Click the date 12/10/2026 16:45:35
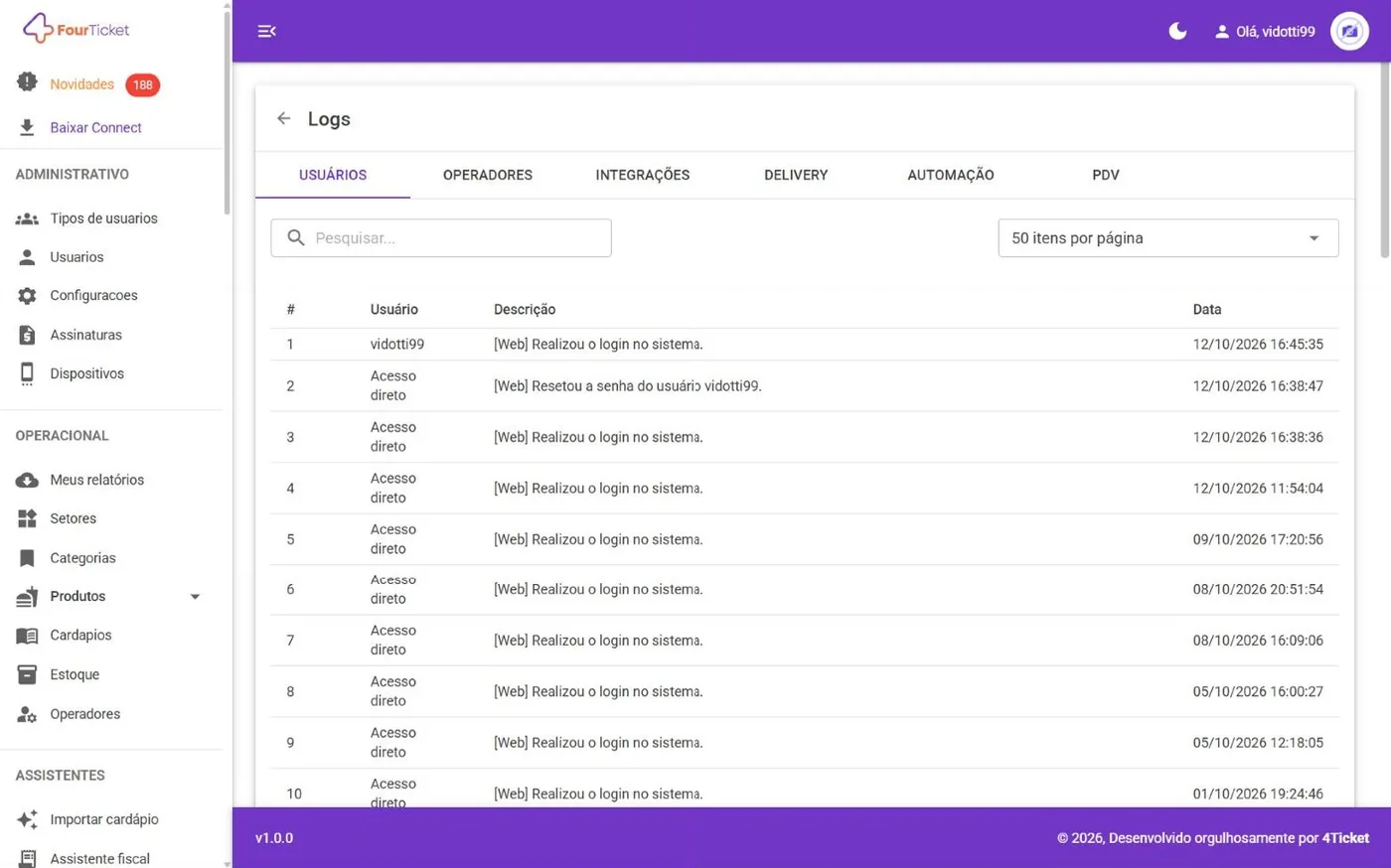The width and height of the screenshot is (1391, 868). coord(1258,345)
